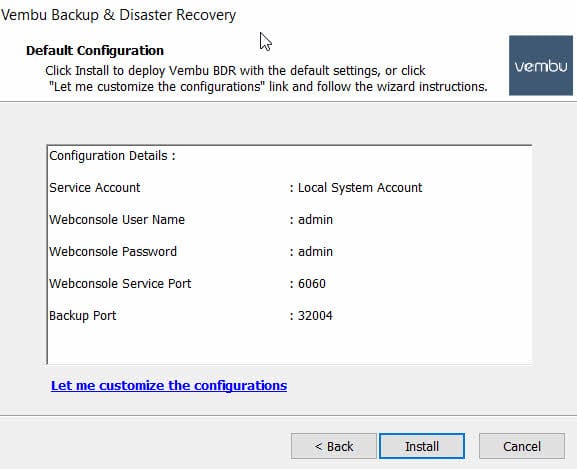Click the Default Configuration heading
Screen dimensions: 577x469
(x=95, y=50)
